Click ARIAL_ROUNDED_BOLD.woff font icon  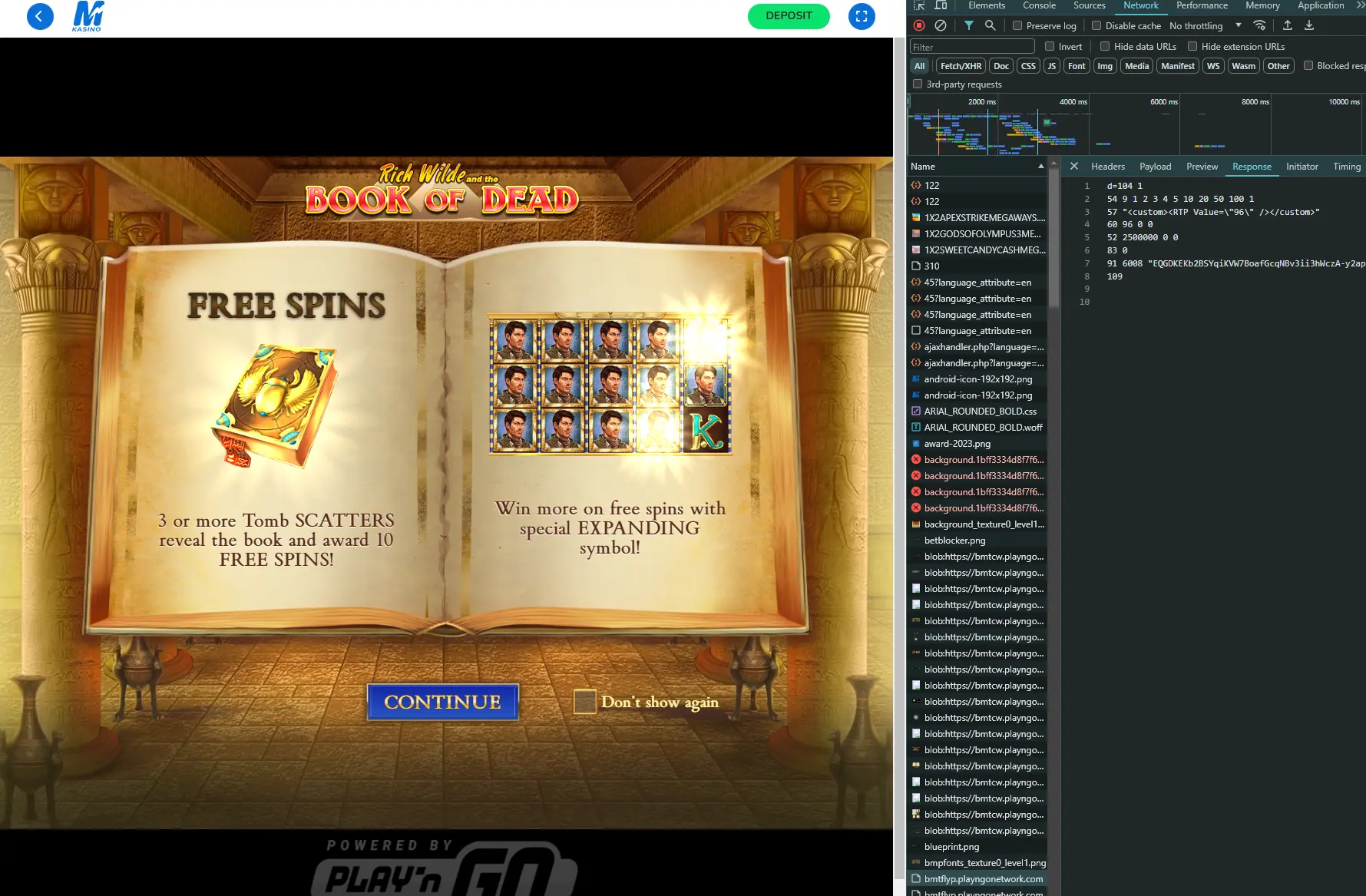[916, 427]
